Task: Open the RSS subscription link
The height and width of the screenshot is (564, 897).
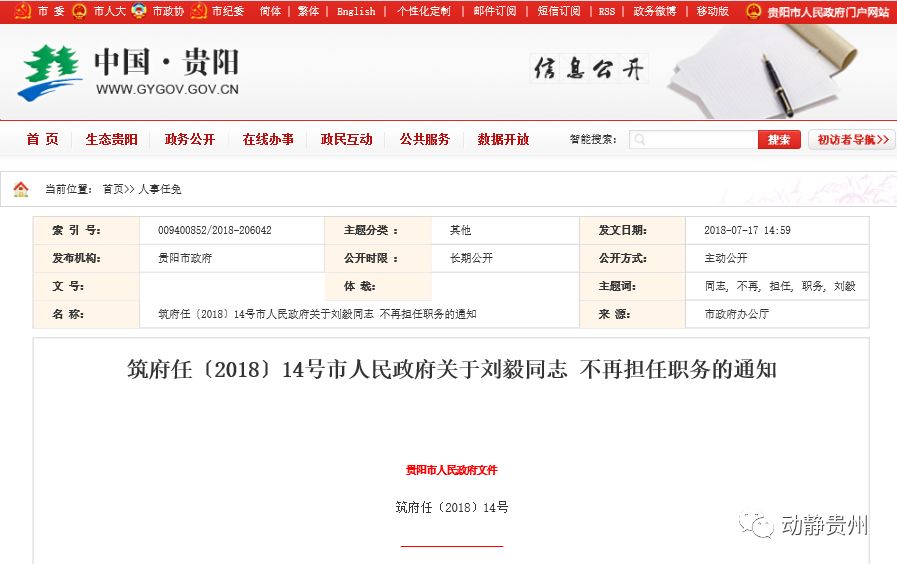Action: pos(607,11)
